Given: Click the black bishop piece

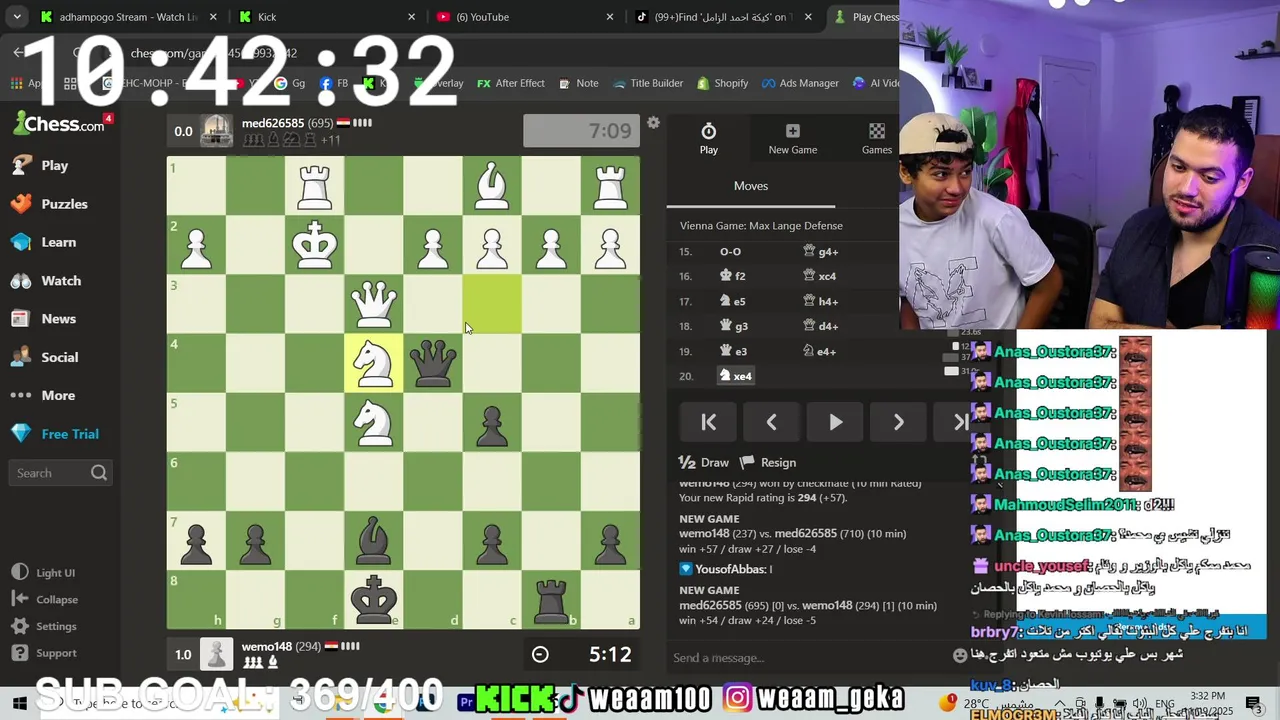Looking at the screenshot, I should (374, 541).
